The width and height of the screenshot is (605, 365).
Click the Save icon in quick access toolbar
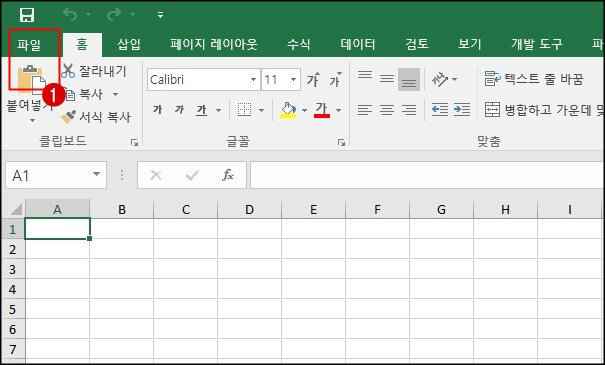pyautogui.click(x=27, y=15)
